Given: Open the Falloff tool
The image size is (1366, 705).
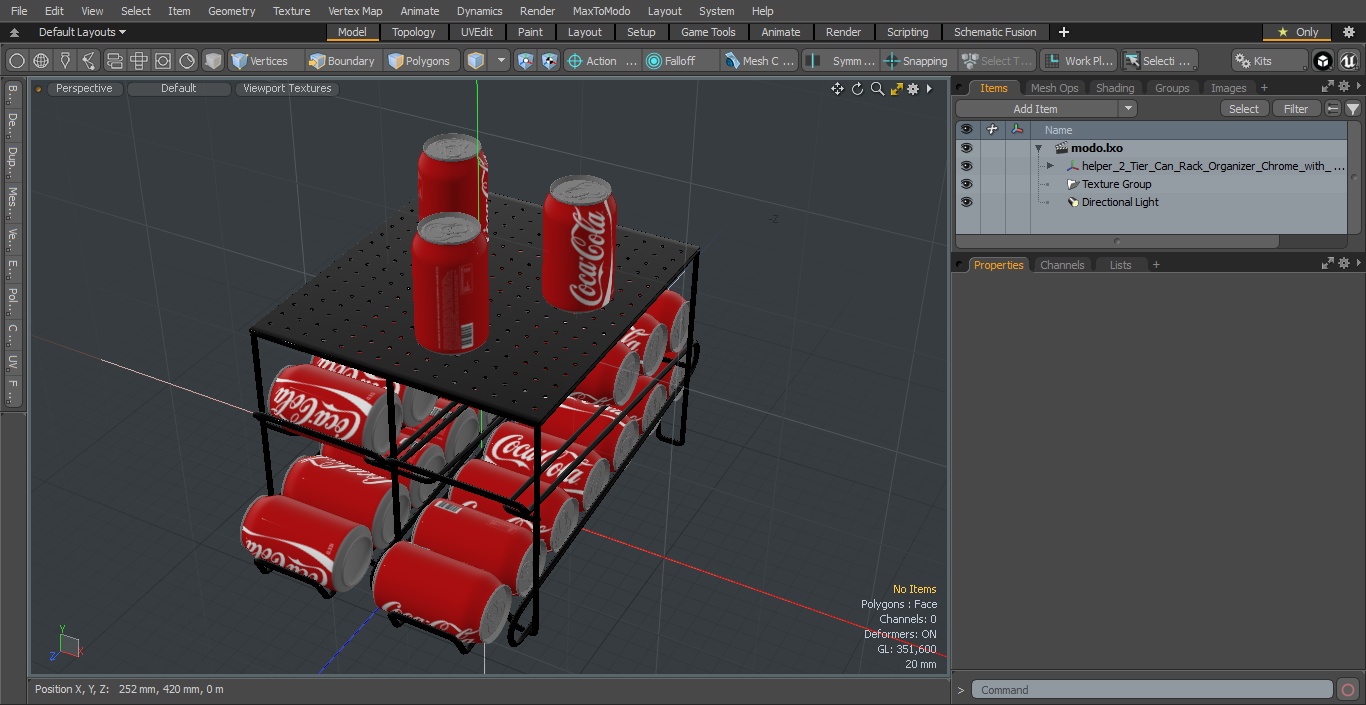Looking at the screenshot, I should (681, 61).
